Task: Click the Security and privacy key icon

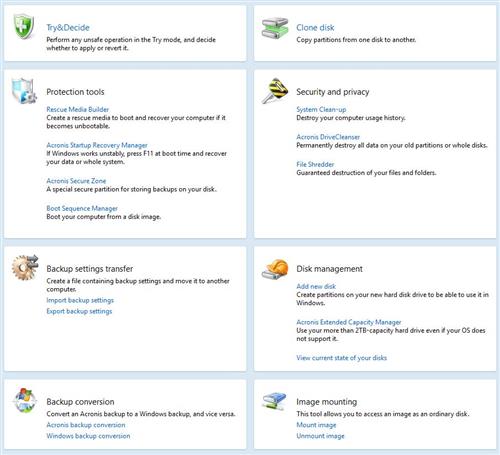Action: coord(275,91)
